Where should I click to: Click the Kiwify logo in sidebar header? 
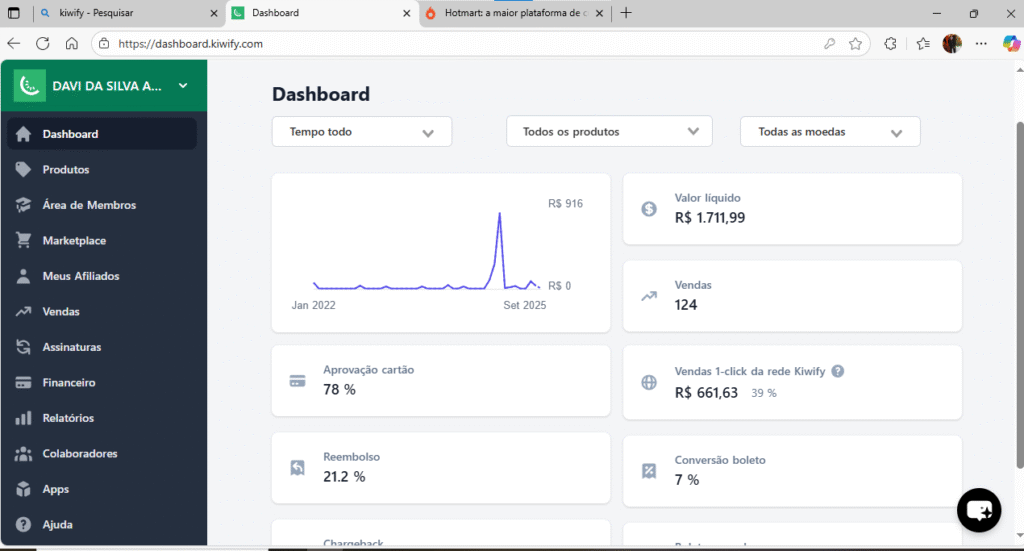30,86
